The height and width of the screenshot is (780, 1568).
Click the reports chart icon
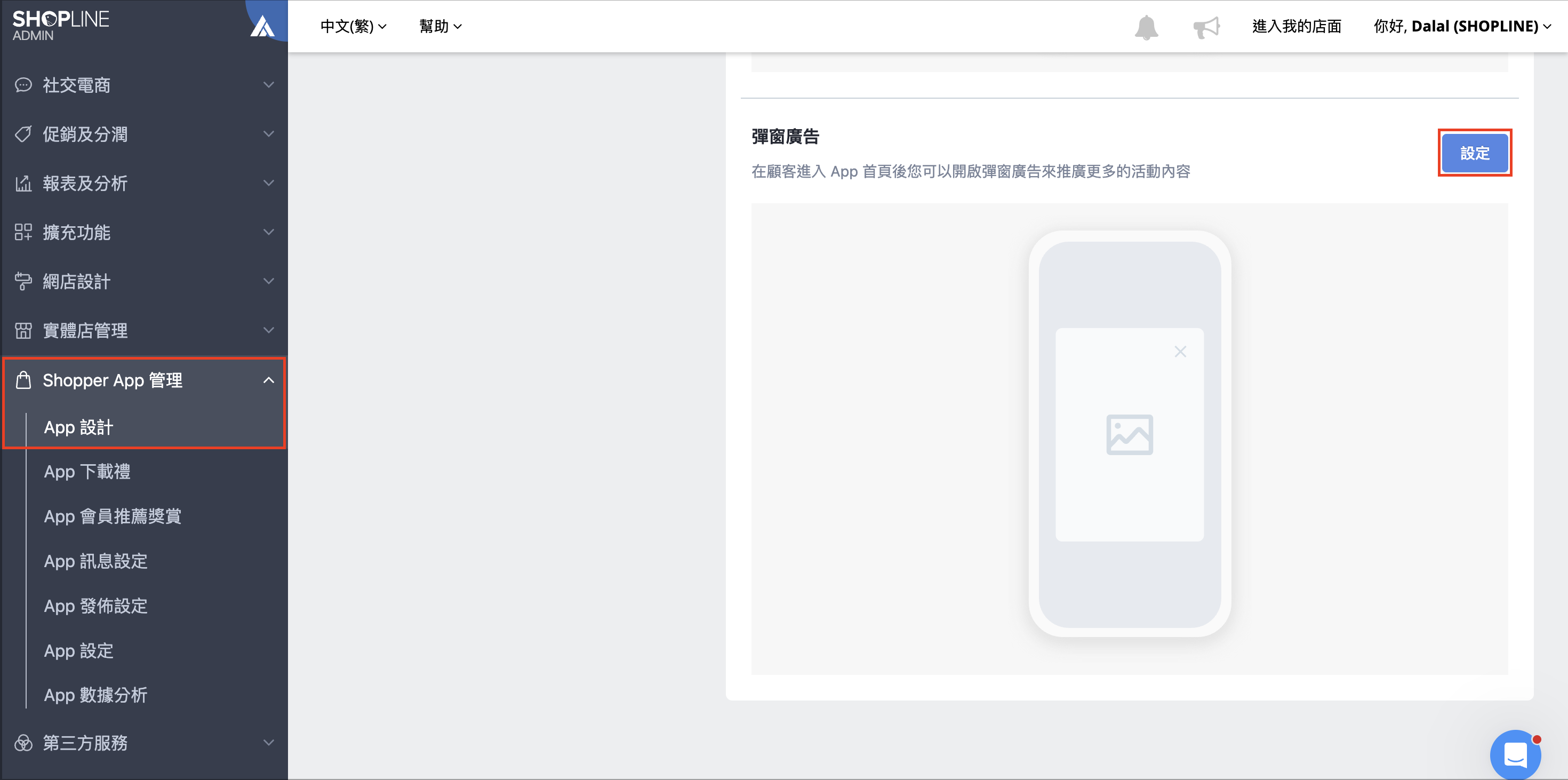click(x=23, y=182)
